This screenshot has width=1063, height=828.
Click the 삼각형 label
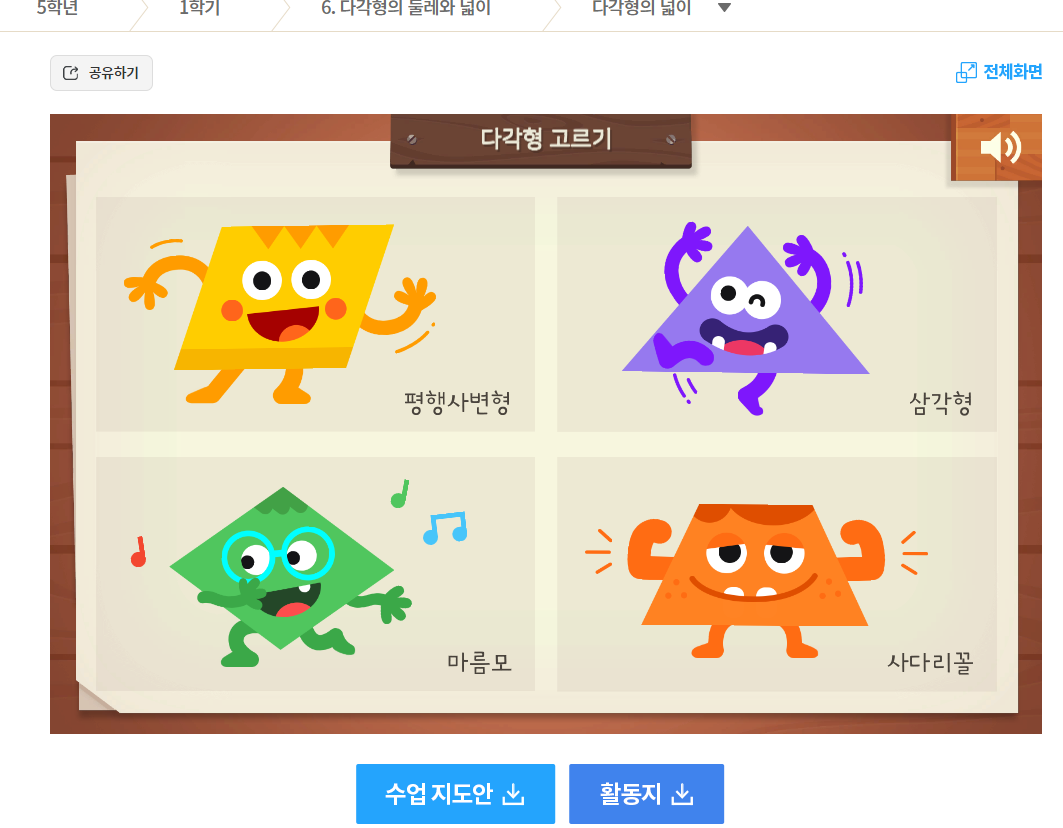pyautogui.click(x=941, y=403)
